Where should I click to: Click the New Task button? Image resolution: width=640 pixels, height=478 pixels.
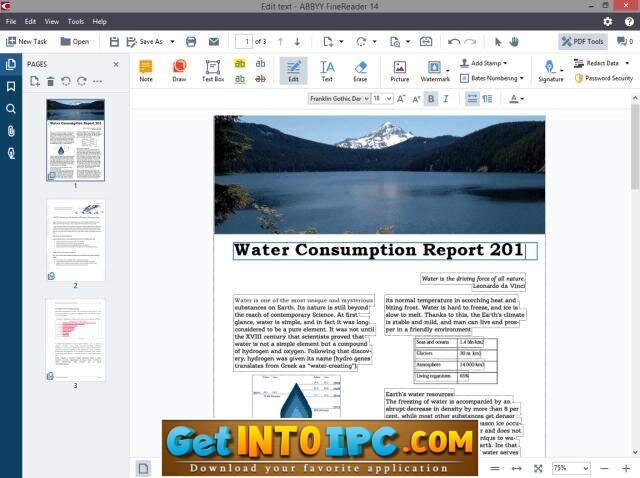coord(27,41)
